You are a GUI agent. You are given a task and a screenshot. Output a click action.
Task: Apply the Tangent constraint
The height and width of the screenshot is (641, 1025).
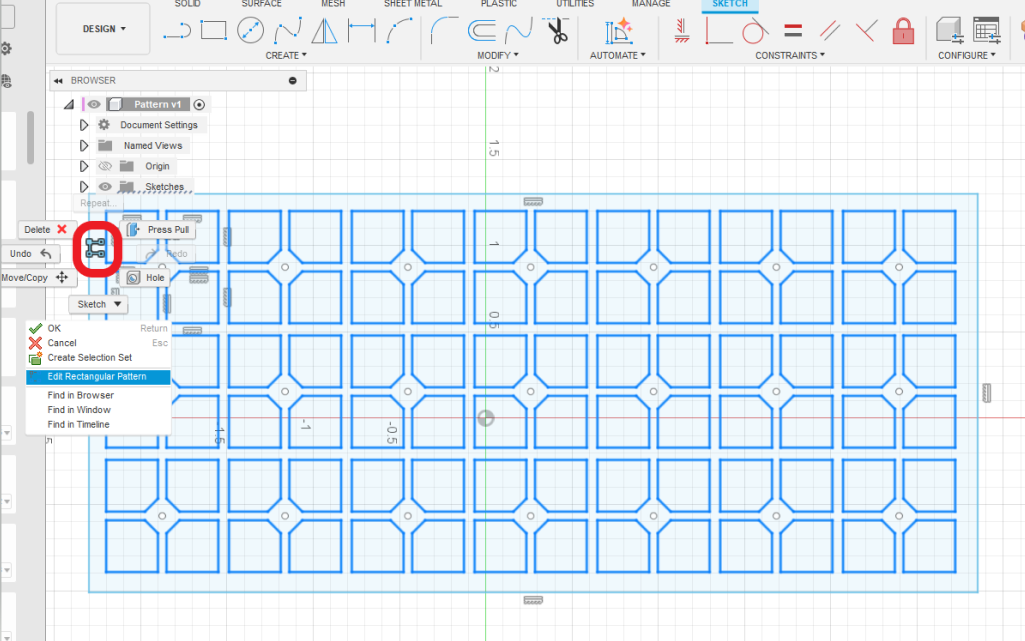pyautogui.click(x=755, y=30)
